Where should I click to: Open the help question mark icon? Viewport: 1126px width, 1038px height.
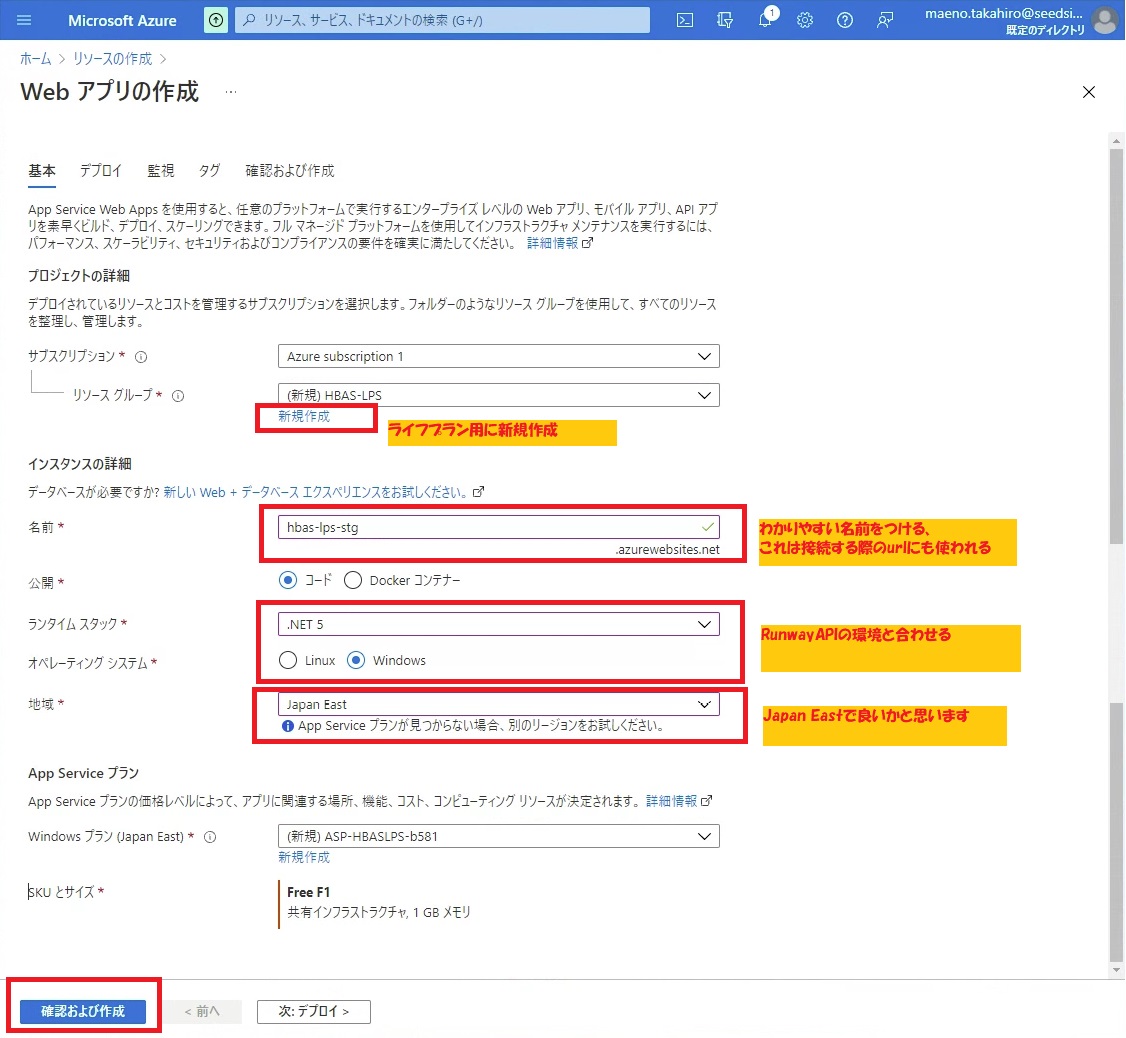[845, 20]
